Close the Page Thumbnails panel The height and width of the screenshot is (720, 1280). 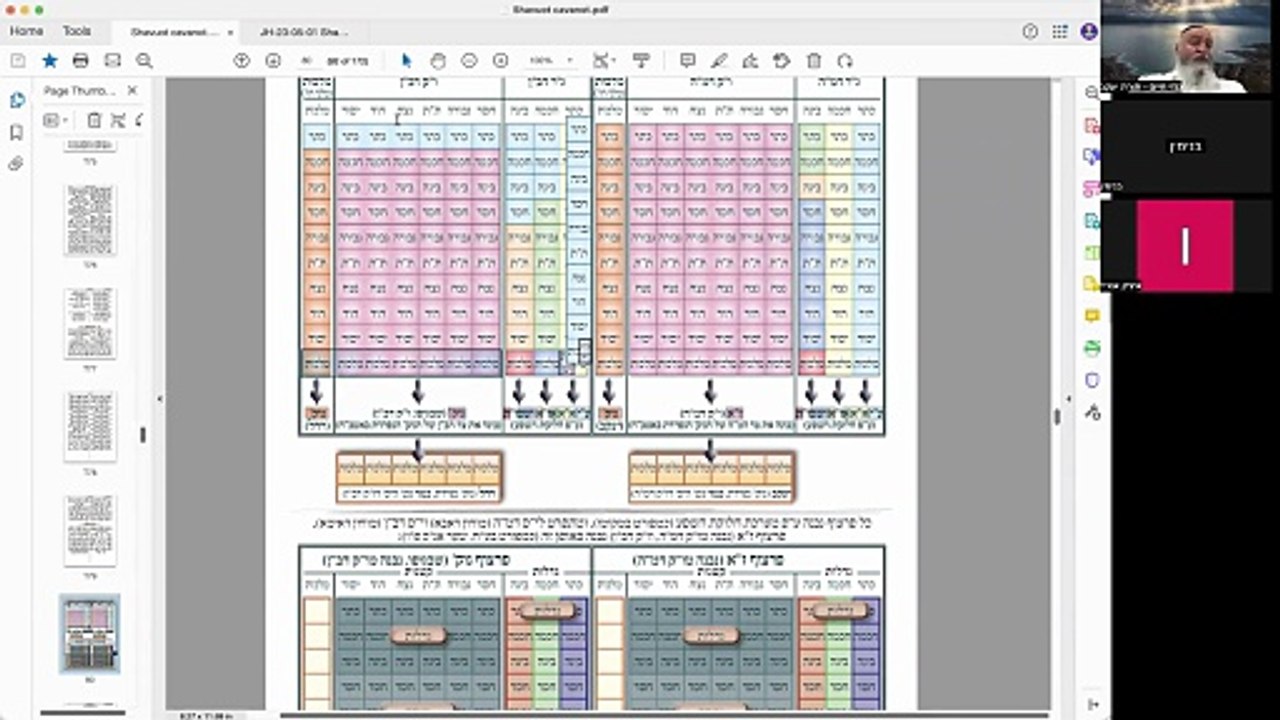point(132,90)
